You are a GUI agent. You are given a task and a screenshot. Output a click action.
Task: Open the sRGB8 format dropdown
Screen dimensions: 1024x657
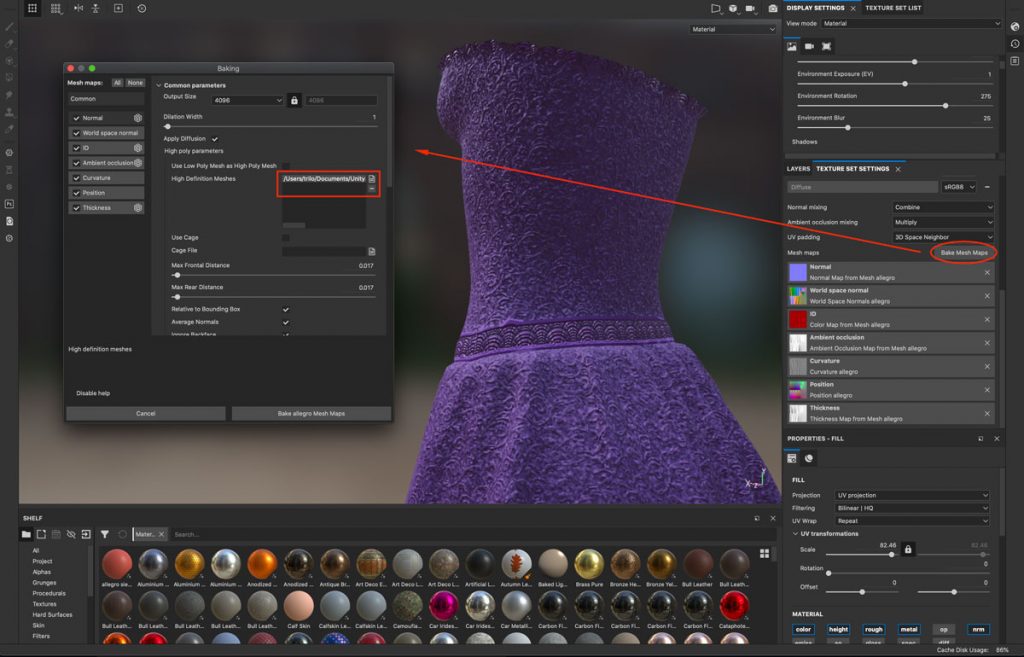point(959,187)
